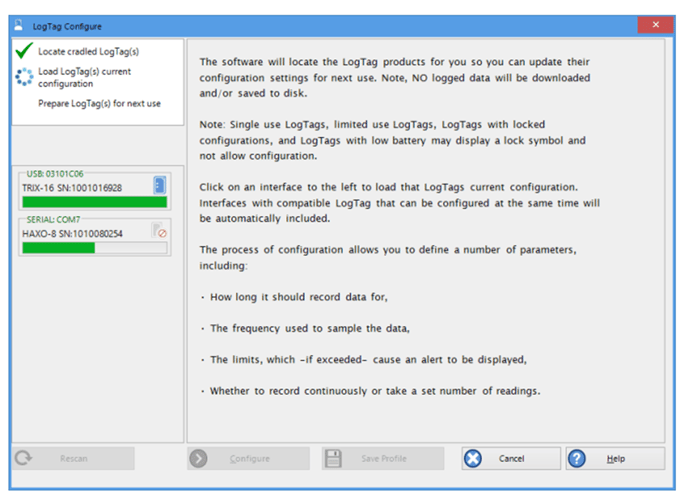Click the USB: 03101C06 label

click(54, 174)
